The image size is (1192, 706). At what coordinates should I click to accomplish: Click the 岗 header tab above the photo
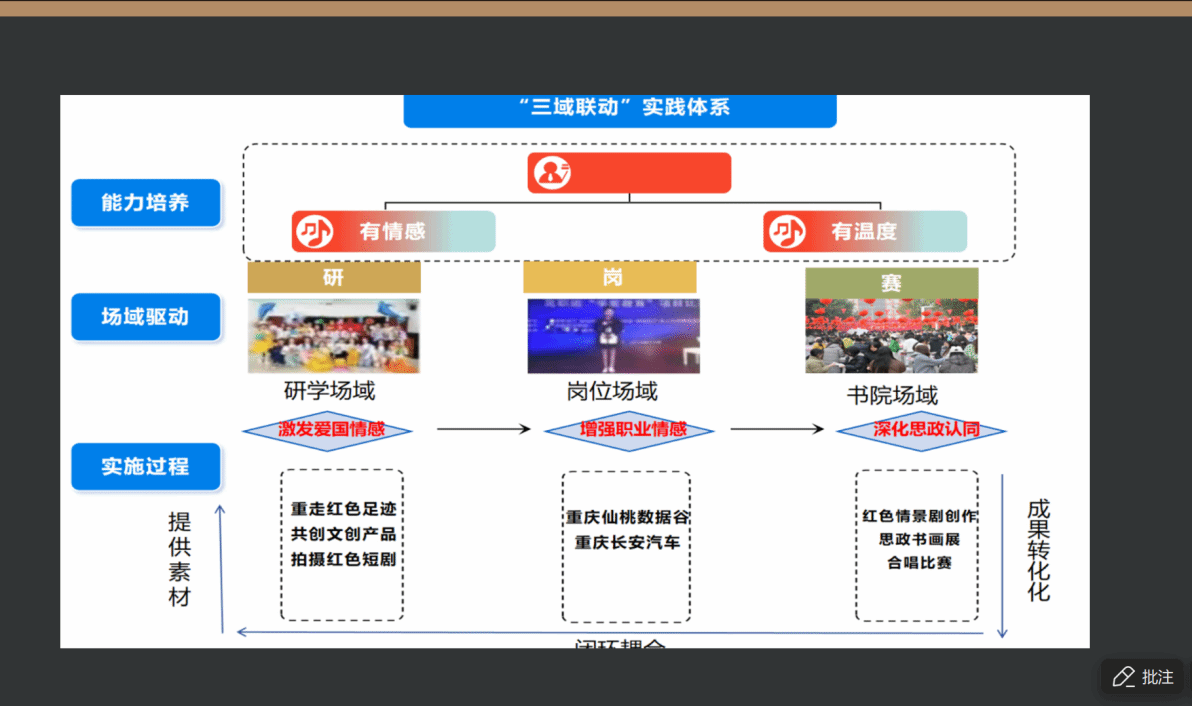pos(610,278)
